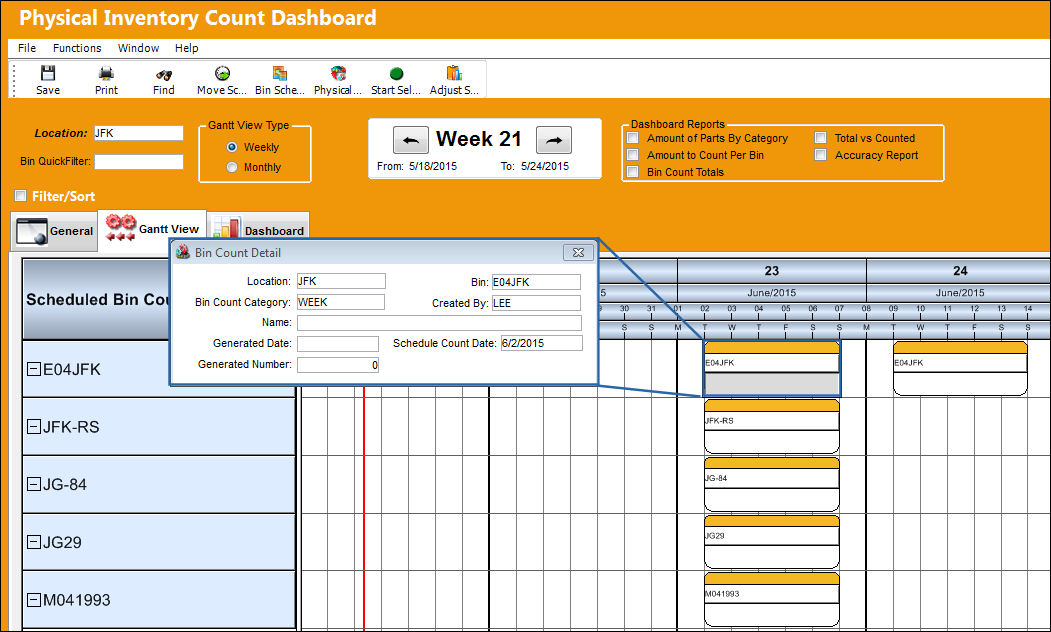Click the Save toolbar icon
Image resolution: width=1051 pixels, height=632 pixels.
click(48, 73)
